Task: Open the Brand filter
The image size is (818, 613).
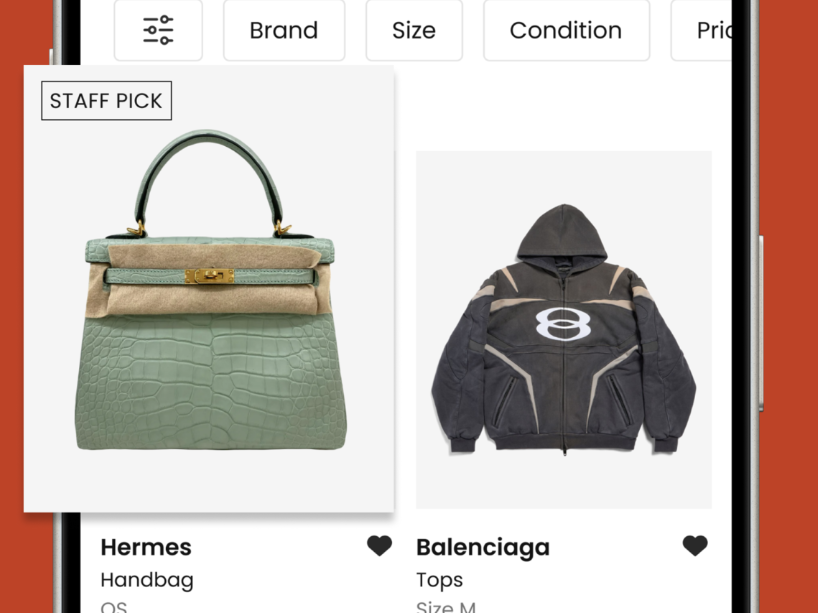Action: click(x=283, y=30)
